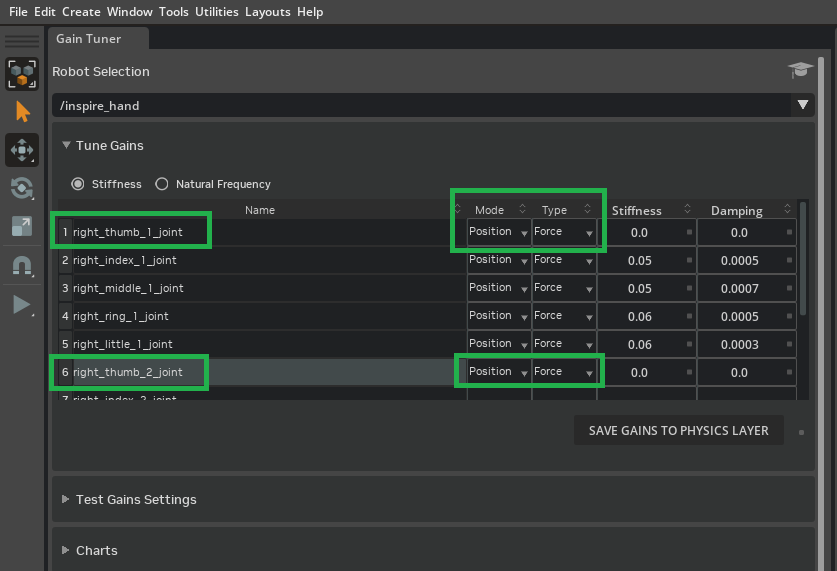Viewport: 837px width, 571px height.
Task: Open Type dropdown for right_thumb_2_joint
Action: pyautogui.click(x=564, y=372)
